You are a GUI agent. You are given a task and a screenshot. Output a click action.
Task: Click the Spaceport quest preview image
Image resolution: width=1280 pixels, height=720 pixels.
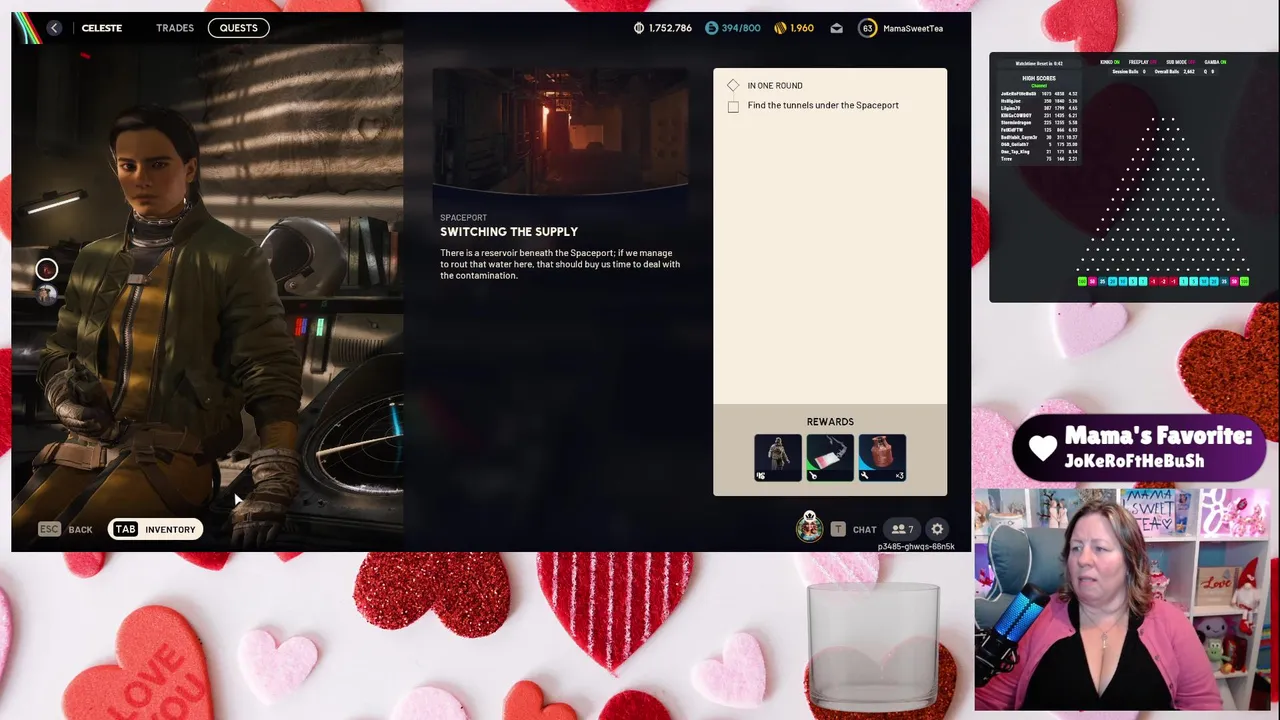click(560, 132)
